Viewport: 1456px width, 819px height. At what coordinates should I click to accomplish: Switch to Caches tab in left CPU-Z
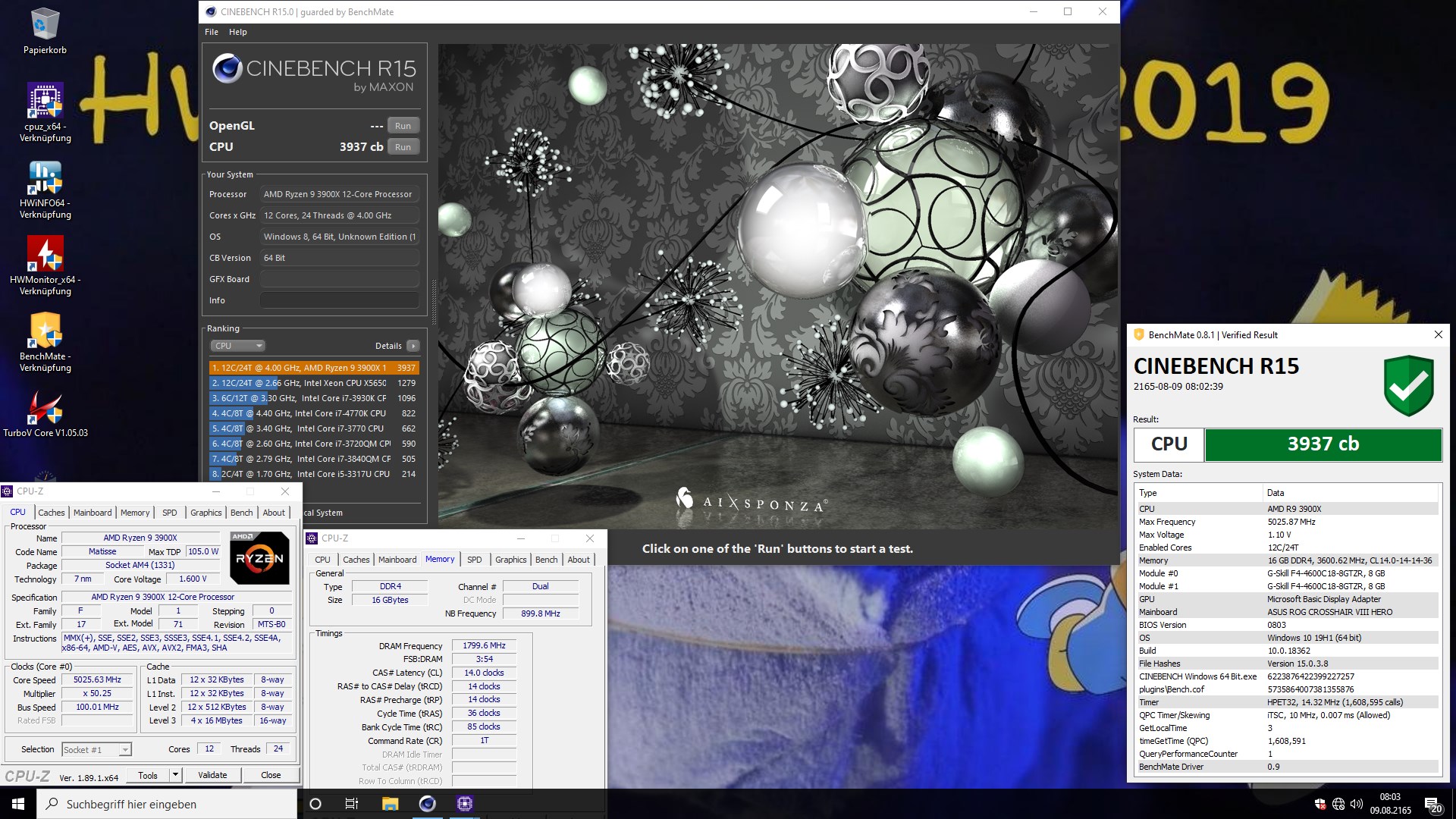(x=52, y=513)
